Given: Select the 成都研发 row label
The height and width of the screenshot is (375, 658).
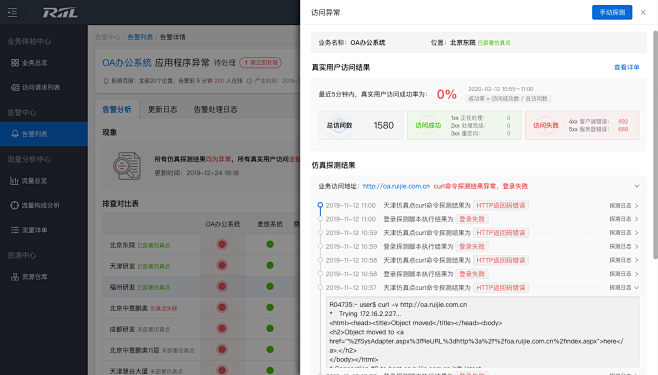Looking at the screenshot, I should tap(122, 329).
